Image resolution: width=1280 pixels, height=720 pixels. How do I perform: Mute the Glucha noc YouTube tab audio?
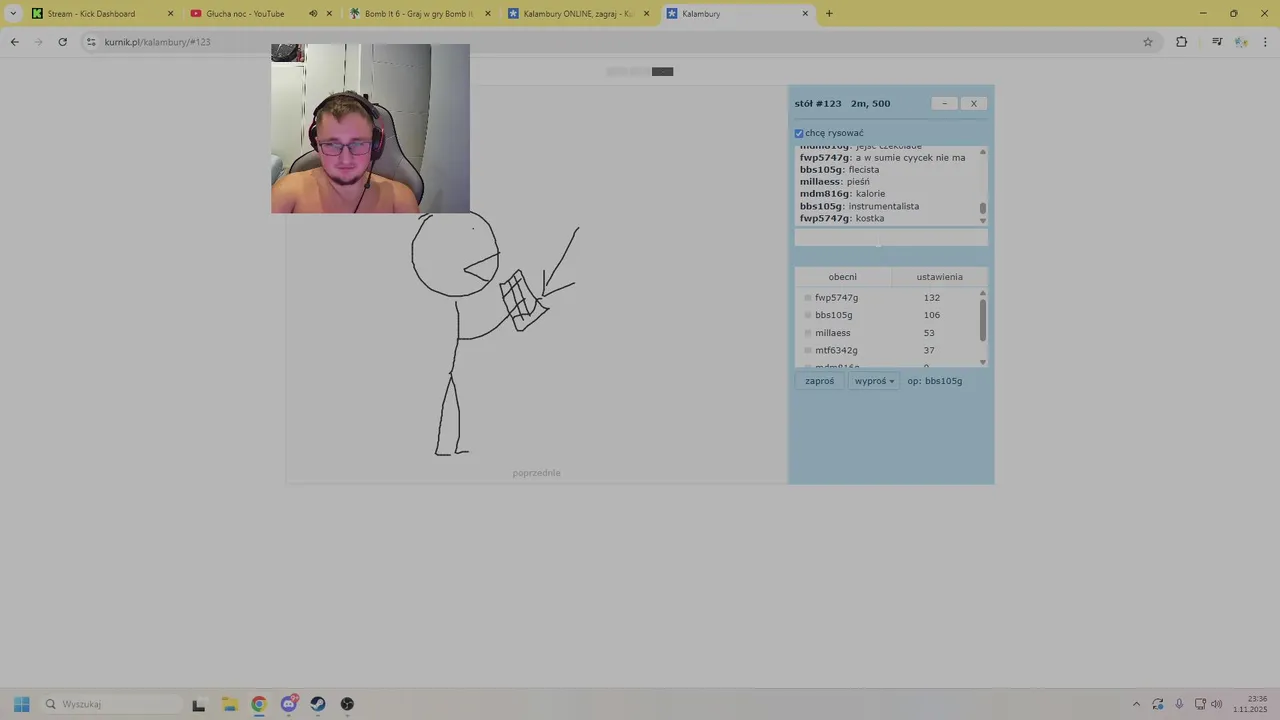click(x=313, y=14)
